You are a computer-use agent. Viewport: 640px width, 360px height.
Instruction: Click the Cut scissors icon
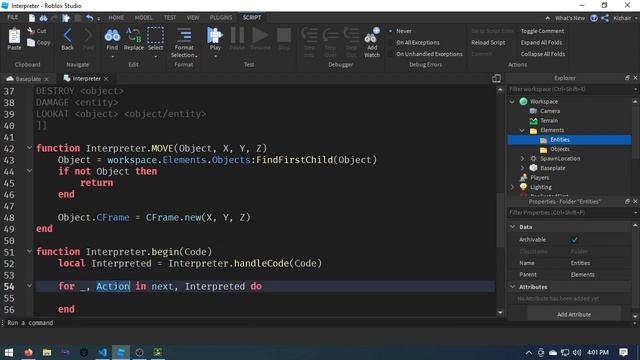(x=31, y=31)
